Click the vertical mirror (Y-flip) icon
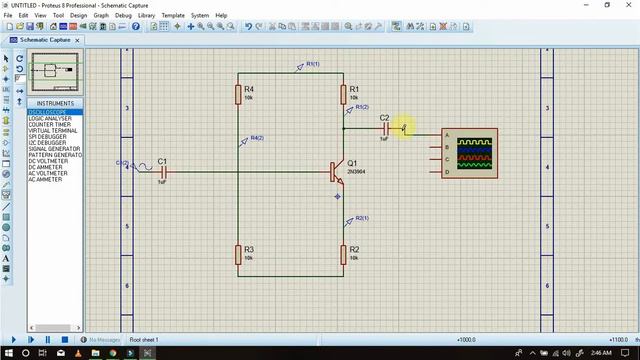 pos(20,102)
